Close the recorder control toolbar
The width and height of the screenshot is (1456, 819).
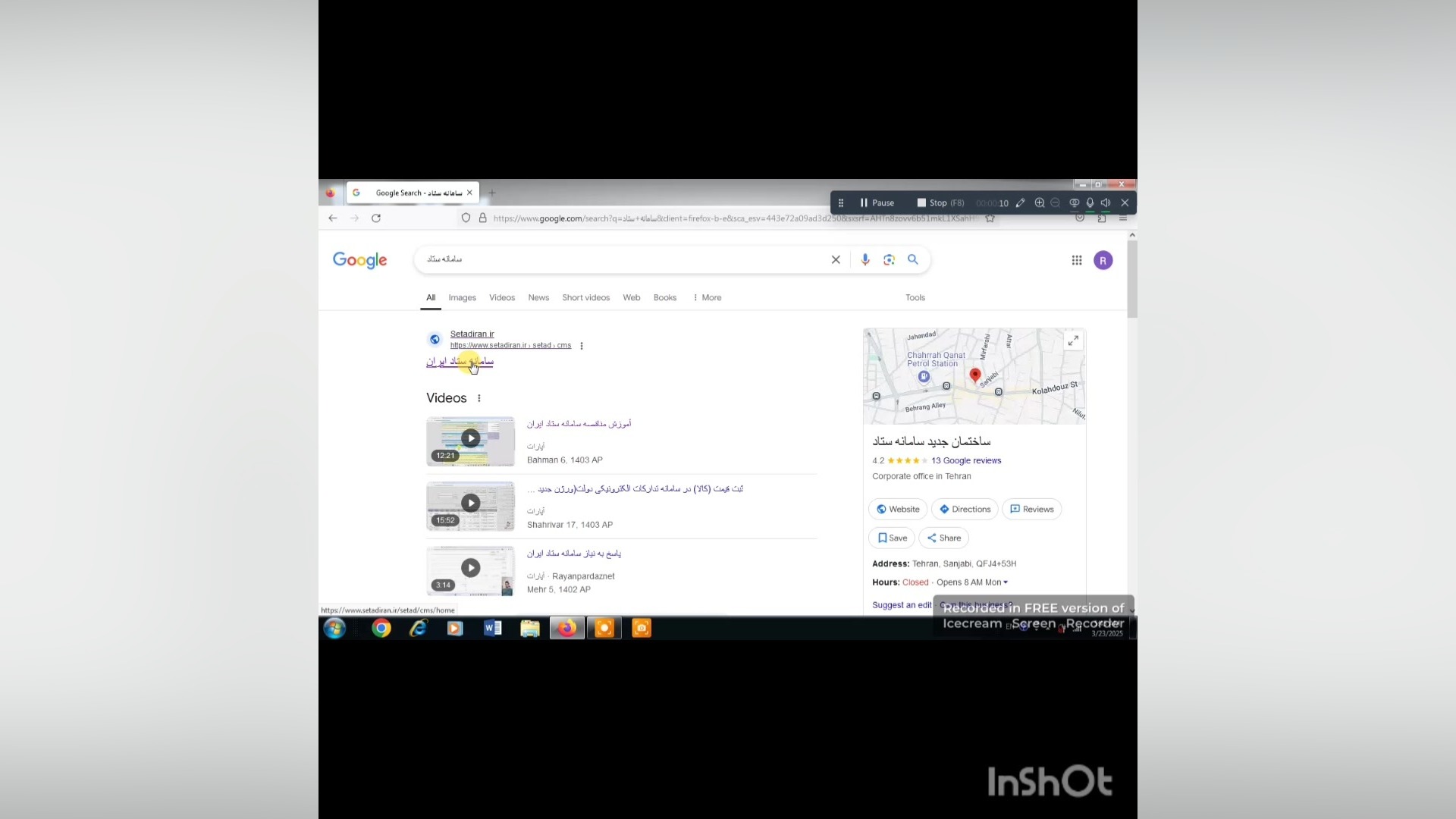point(1125,203)
